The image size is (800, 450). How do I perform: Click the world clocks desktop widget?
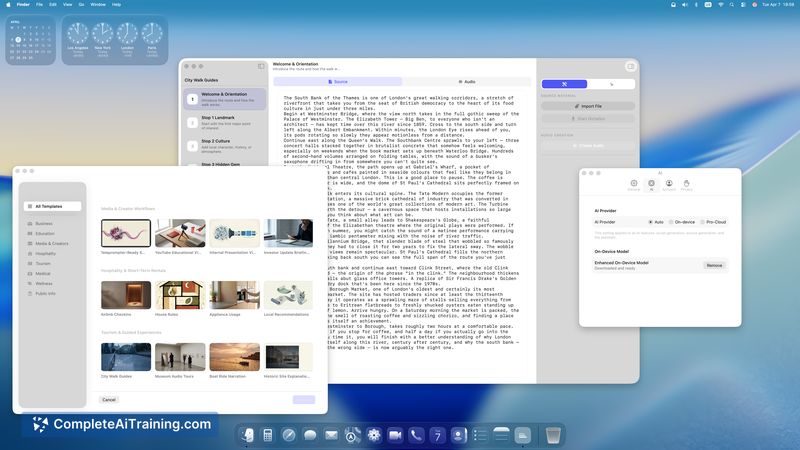[115, 40]
